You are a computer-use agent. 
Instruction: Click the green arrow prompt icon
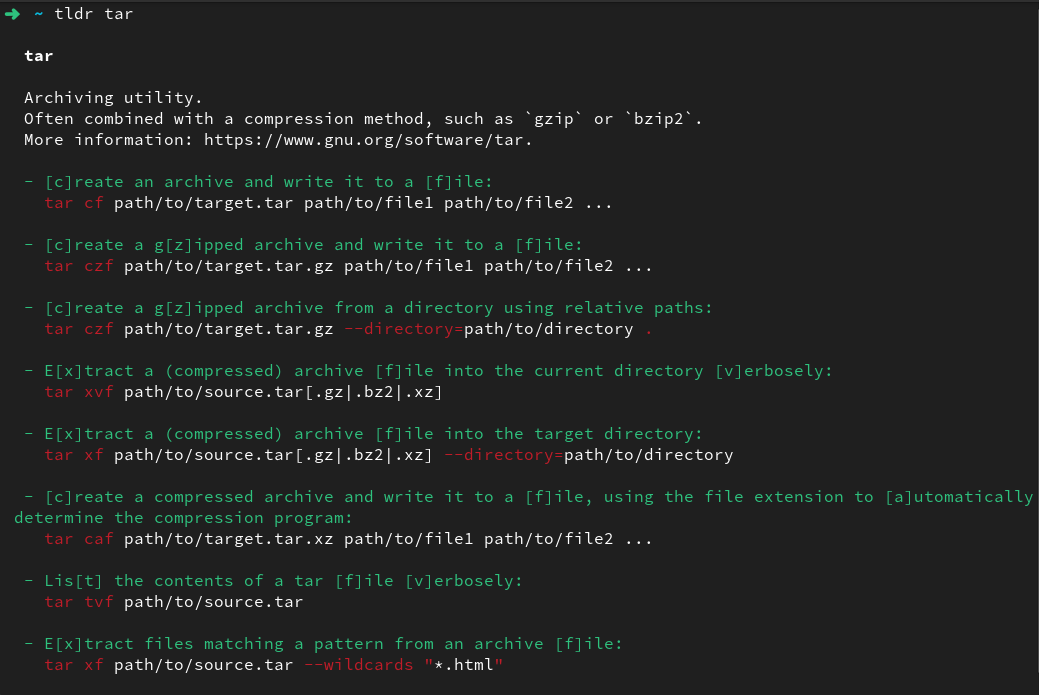pyautogui.click(x=13, y=13)
